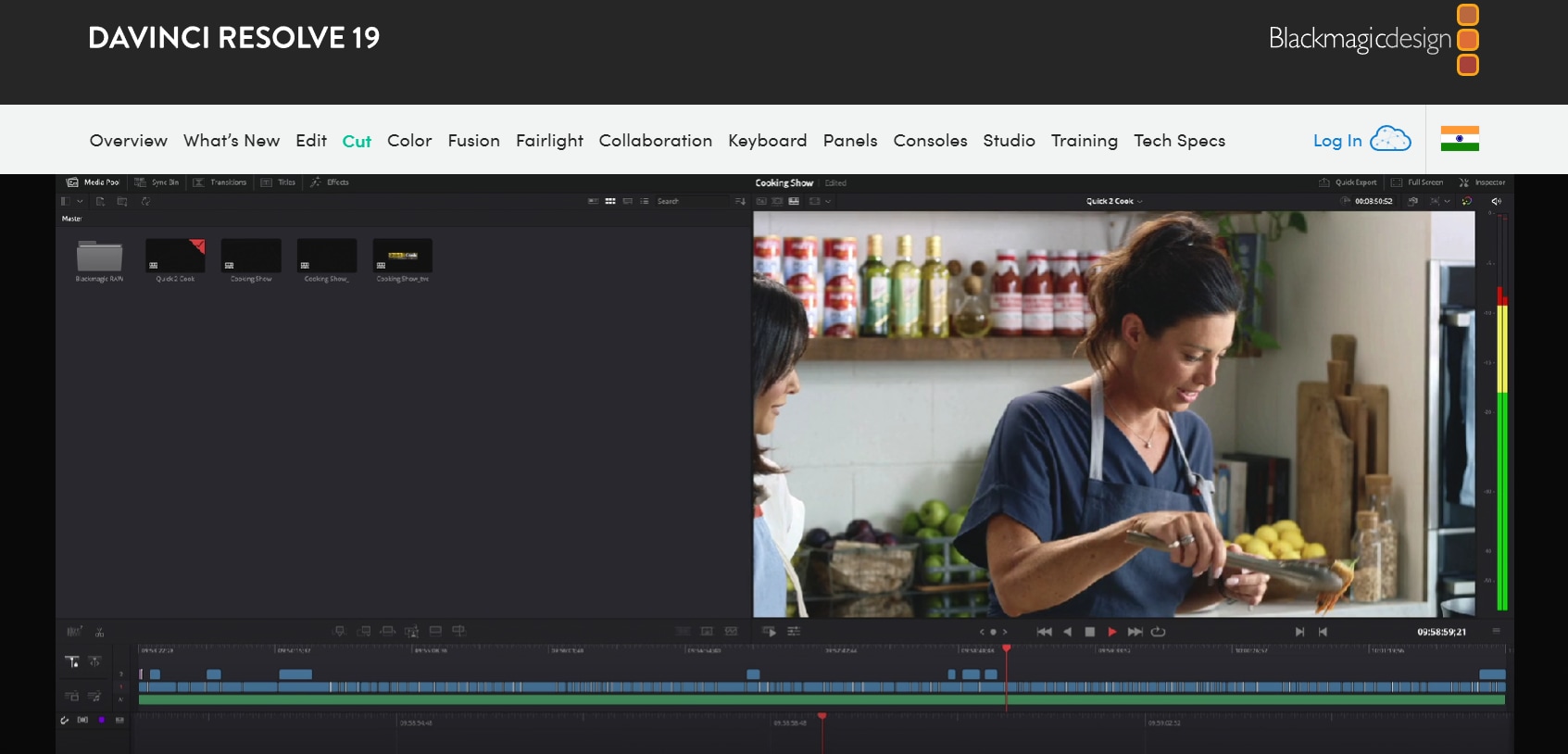Click the red Play button
This screenshot has width=1568, height=754.
[1112, 632]
